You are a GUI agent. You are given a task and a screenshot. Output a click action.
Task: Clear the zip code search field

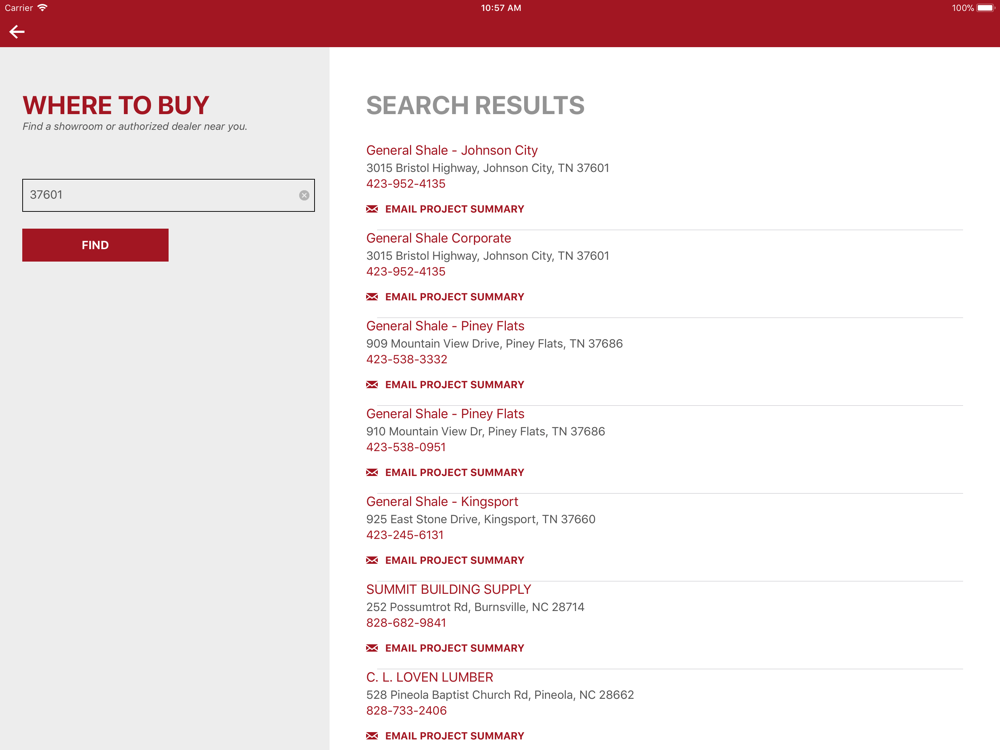[x=304, y=195]
